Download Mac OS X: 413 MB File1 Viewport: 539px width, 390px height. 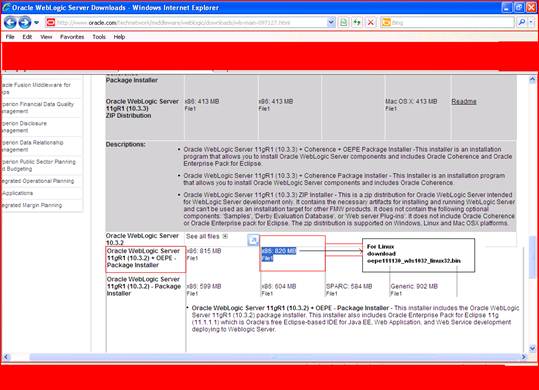(x=411, y=105)
